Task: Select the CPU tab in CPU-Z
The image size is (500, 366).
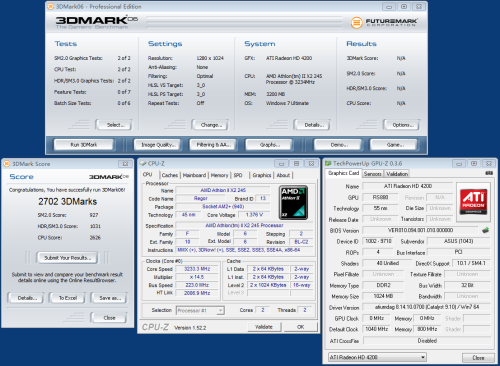Action: [x=148, y=175]
